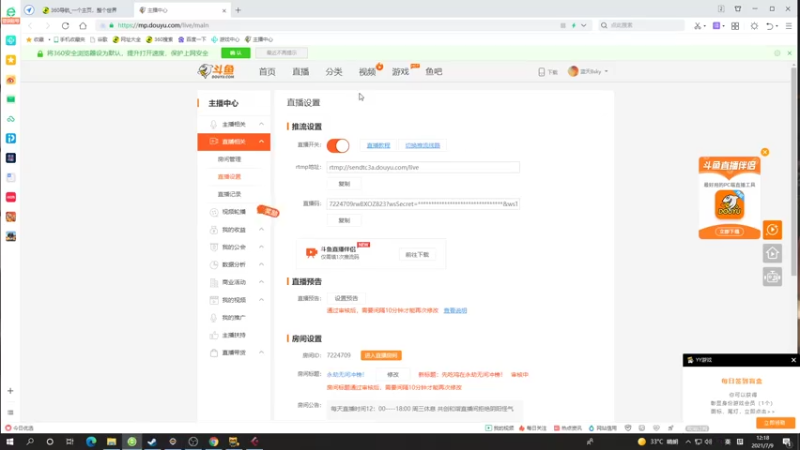Screen dimensions: 800x450
Task: Open 分类 in Douyu navigation
Action: [334, 72]
